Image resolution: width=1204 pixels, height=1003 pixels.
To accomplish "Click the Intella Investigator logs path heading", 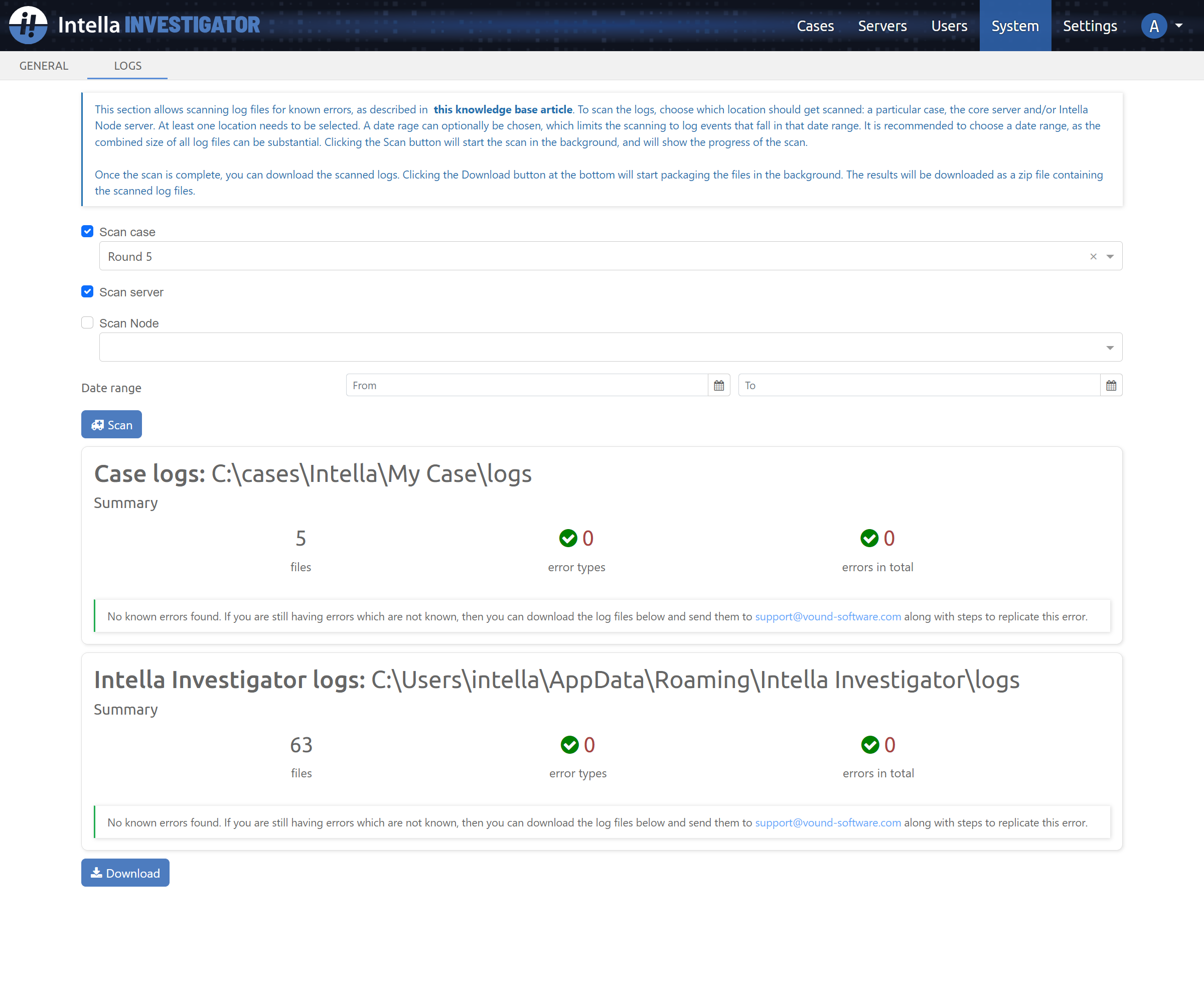I will pos(557,681).
